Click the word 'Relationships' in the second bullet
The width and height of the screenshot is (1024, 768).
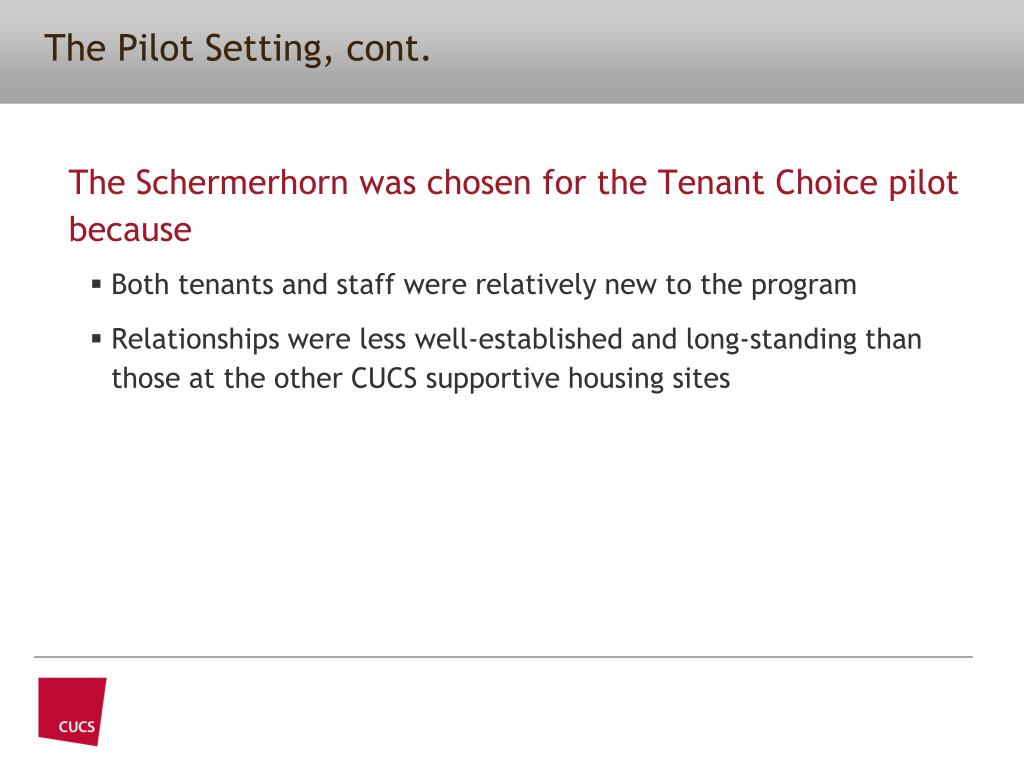[x=195, y=340]
